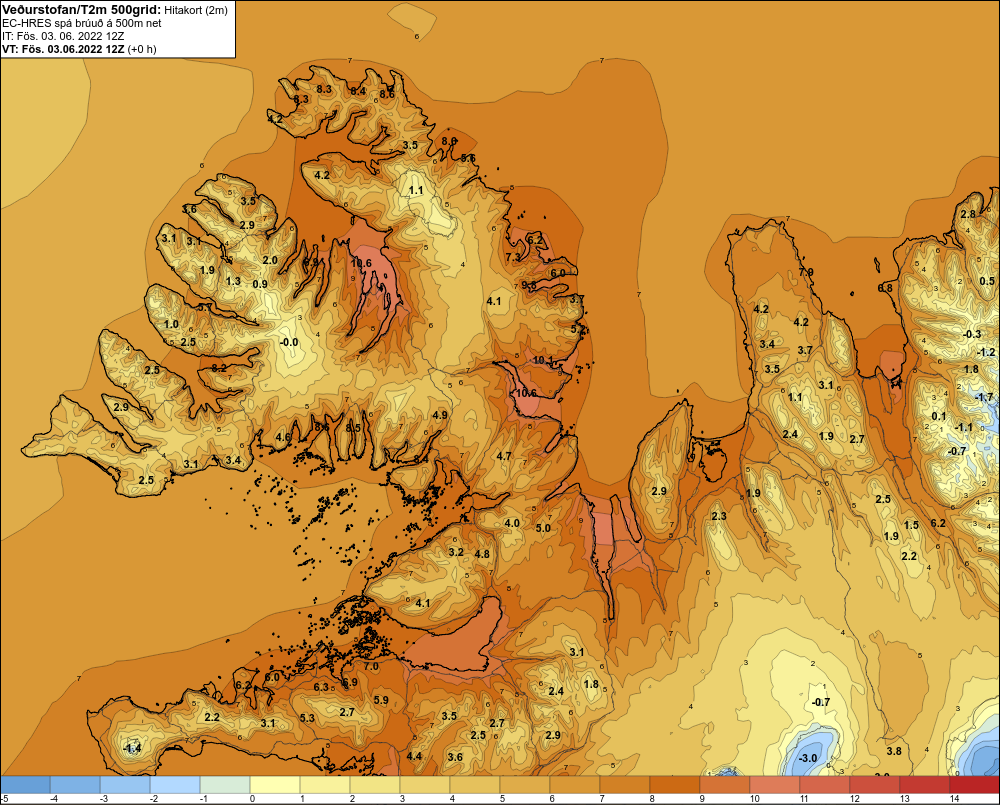Click the 'VT: Fös. 03.06.2022 12Z' line

[x=63, y=49]
